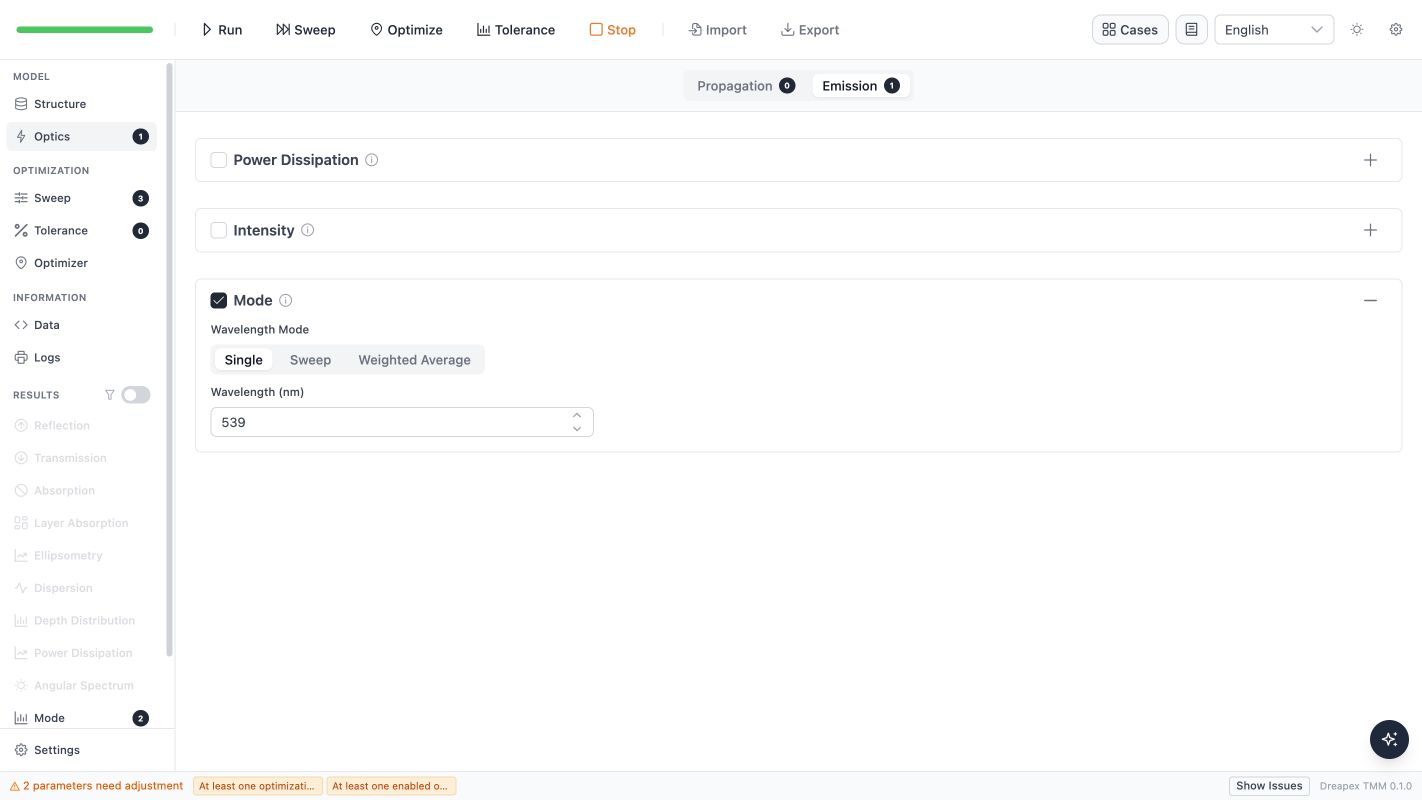1422x800 pixels.
Task: Select Sweep wavelength mode option
Action: click(x=310, y=360)
